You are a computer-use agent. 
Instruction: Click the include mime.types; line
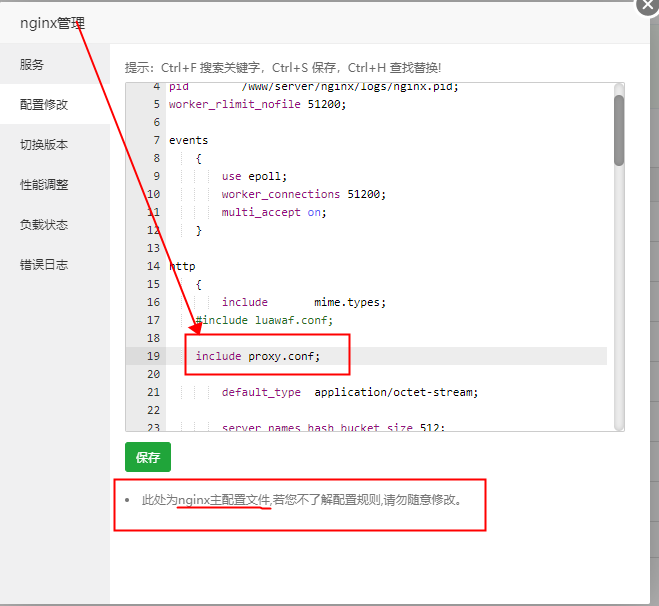pyautogui.click(x=303, y=302)
